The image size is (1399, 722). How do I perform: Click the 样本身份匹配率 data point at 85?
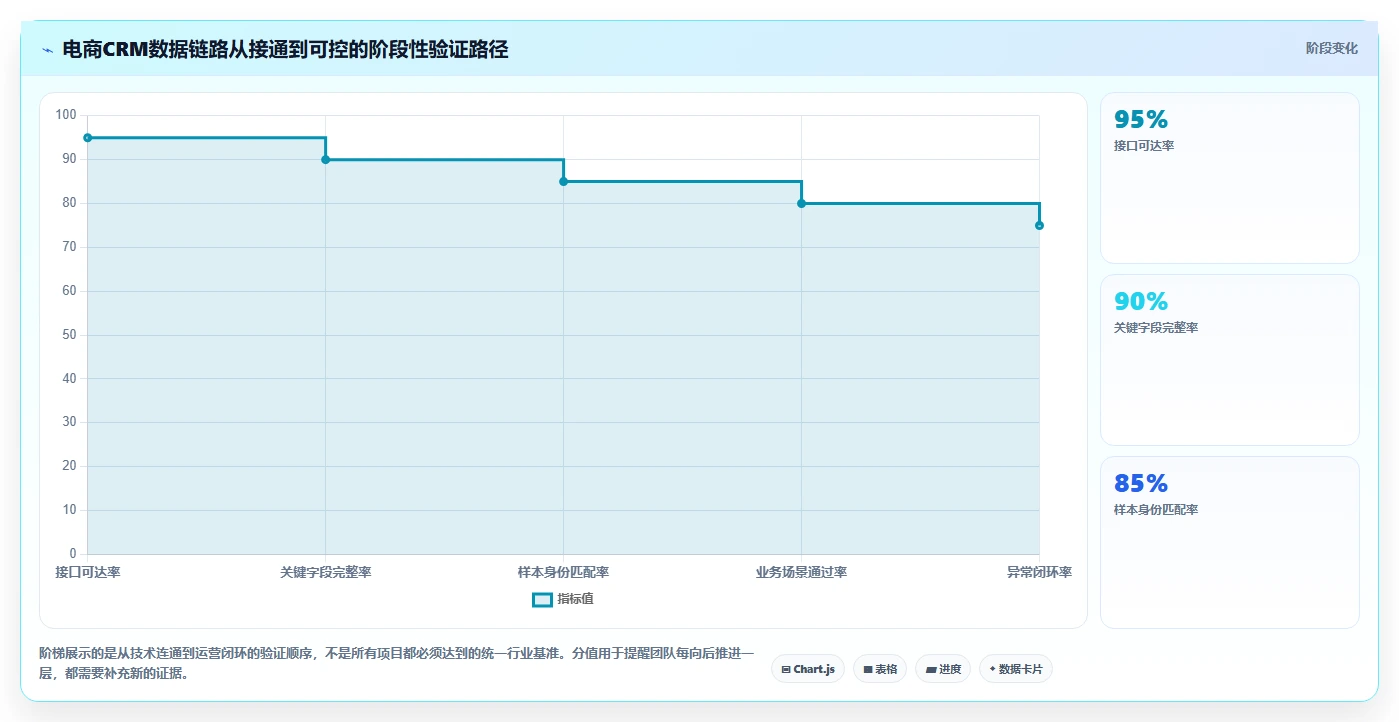pos(564,181)
